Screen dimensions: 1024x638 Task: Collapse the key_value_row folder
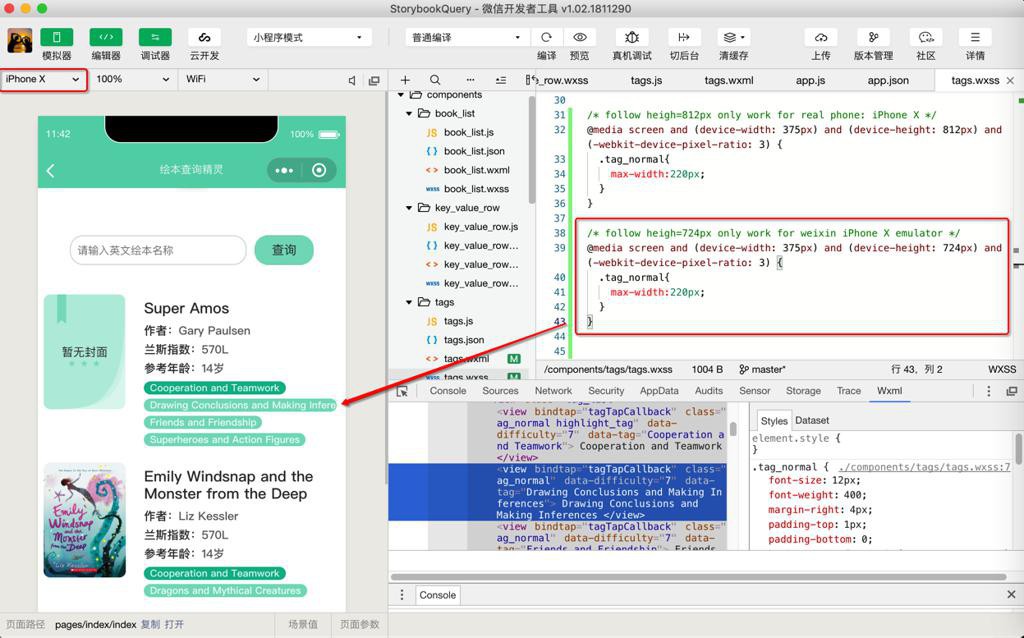pos(409,208)
